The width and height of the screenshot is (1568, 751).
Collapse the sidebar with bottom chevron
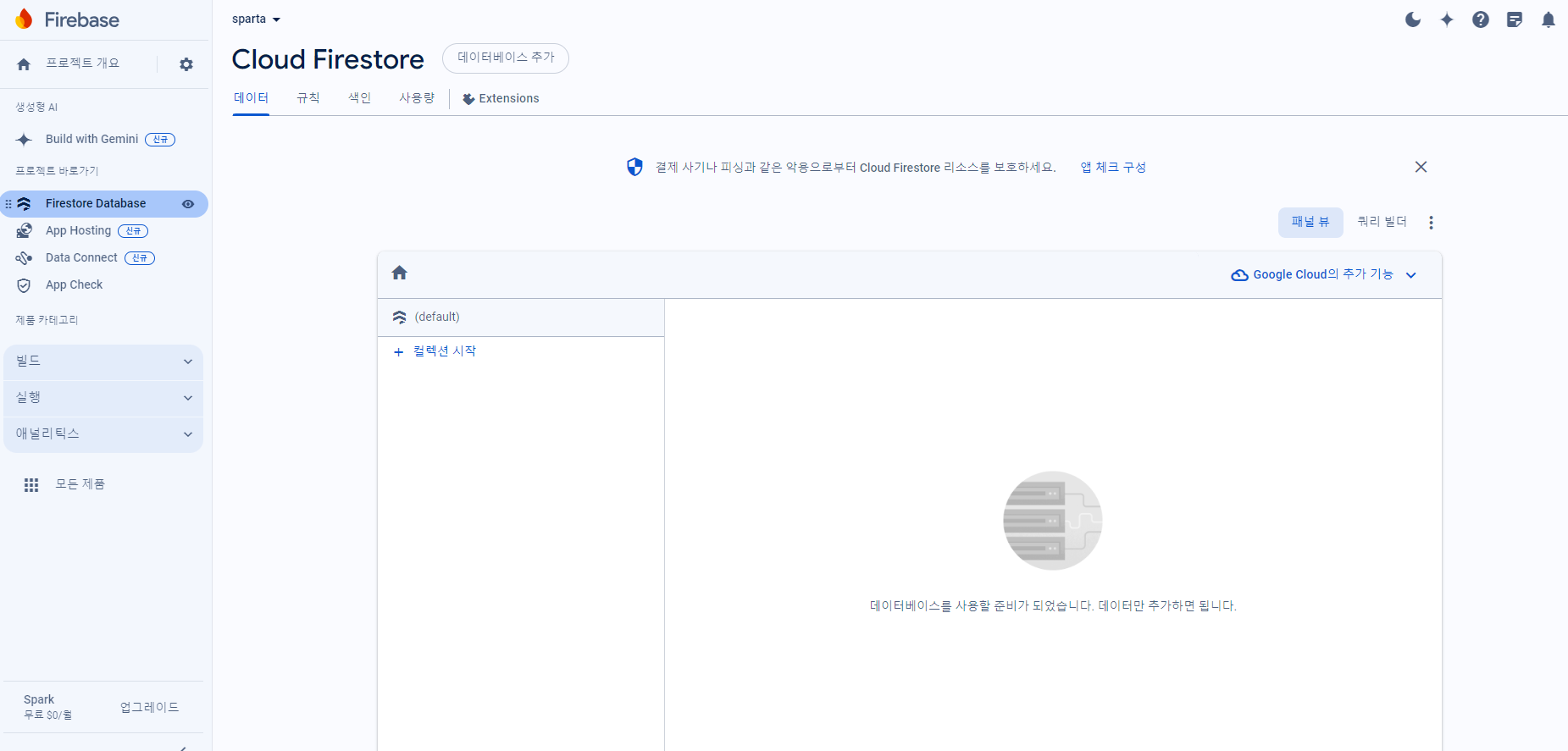click(x=184, y=748)
